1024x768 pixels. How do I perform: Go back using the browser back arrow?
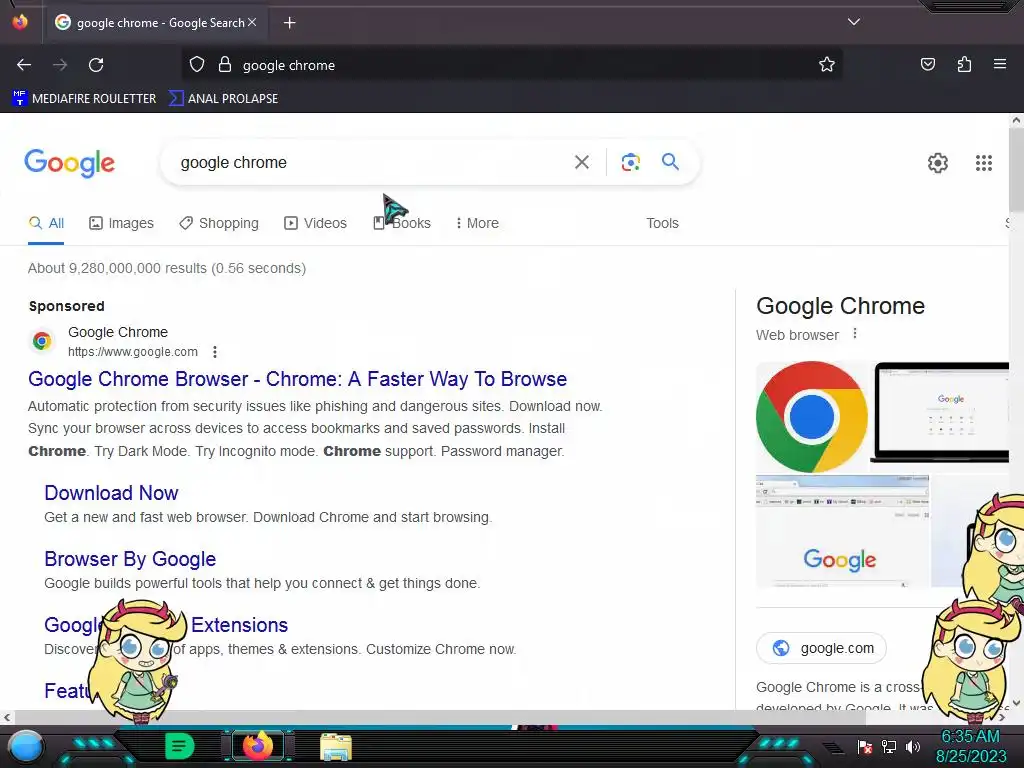click(24, 65)
